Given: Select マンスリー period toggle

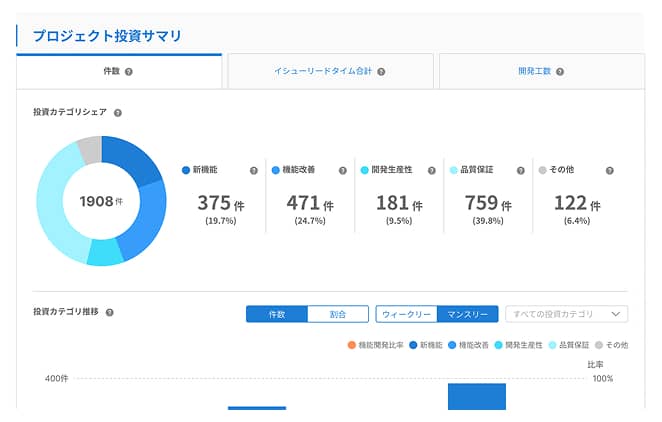Looking at the screenshot, I should tap(467, 314).
